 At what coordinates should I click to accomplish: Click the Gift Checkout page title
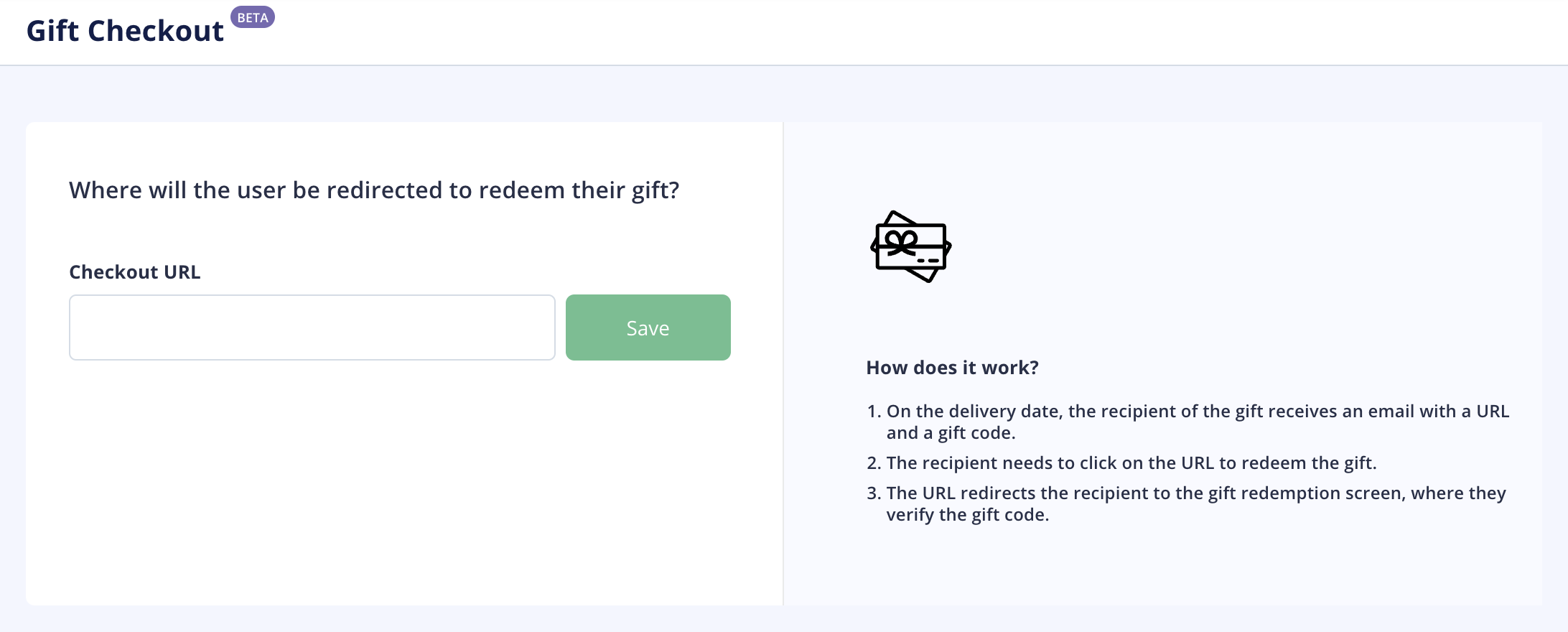point(125,31)
